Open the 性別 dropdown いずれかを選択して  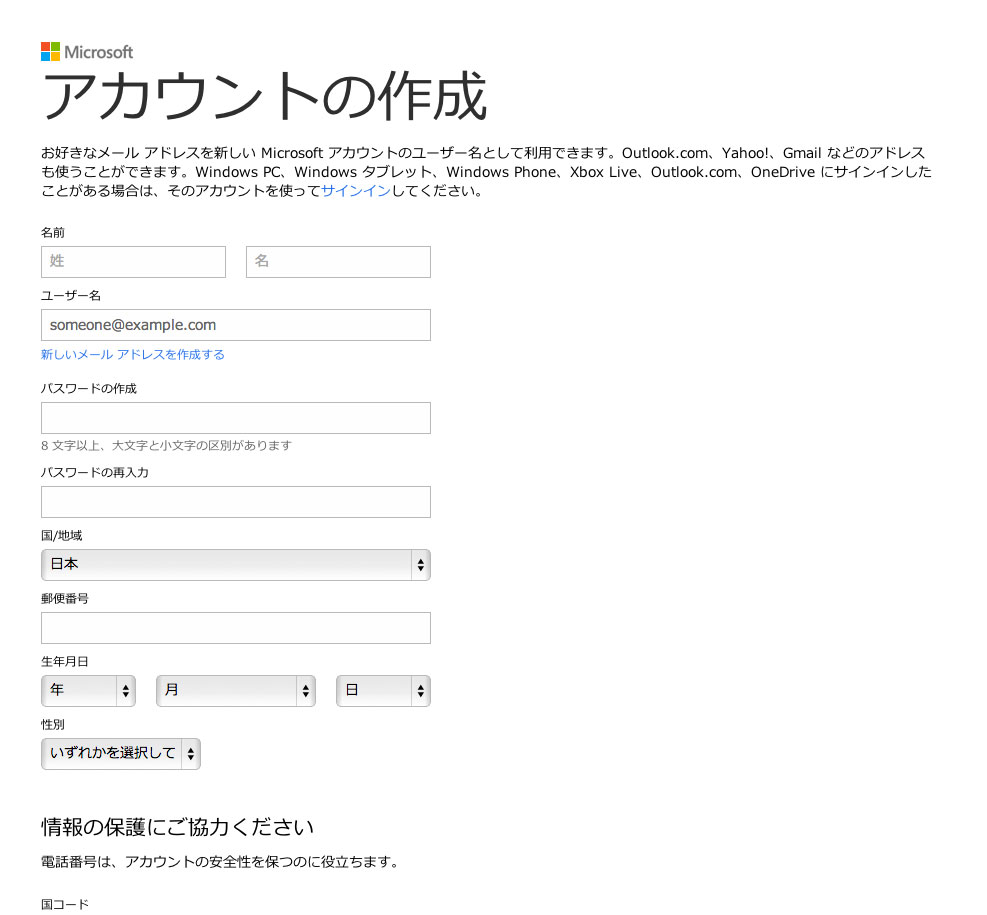pyautogui.click(x=121, y=753)
